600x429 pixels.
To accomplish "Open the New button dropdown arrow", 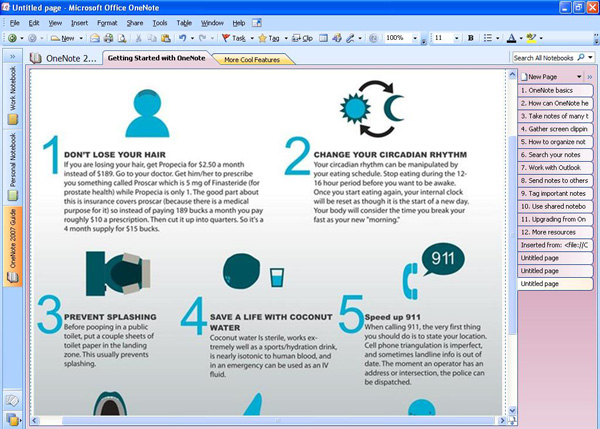I will pyautogui.click(x=81, y=38).
